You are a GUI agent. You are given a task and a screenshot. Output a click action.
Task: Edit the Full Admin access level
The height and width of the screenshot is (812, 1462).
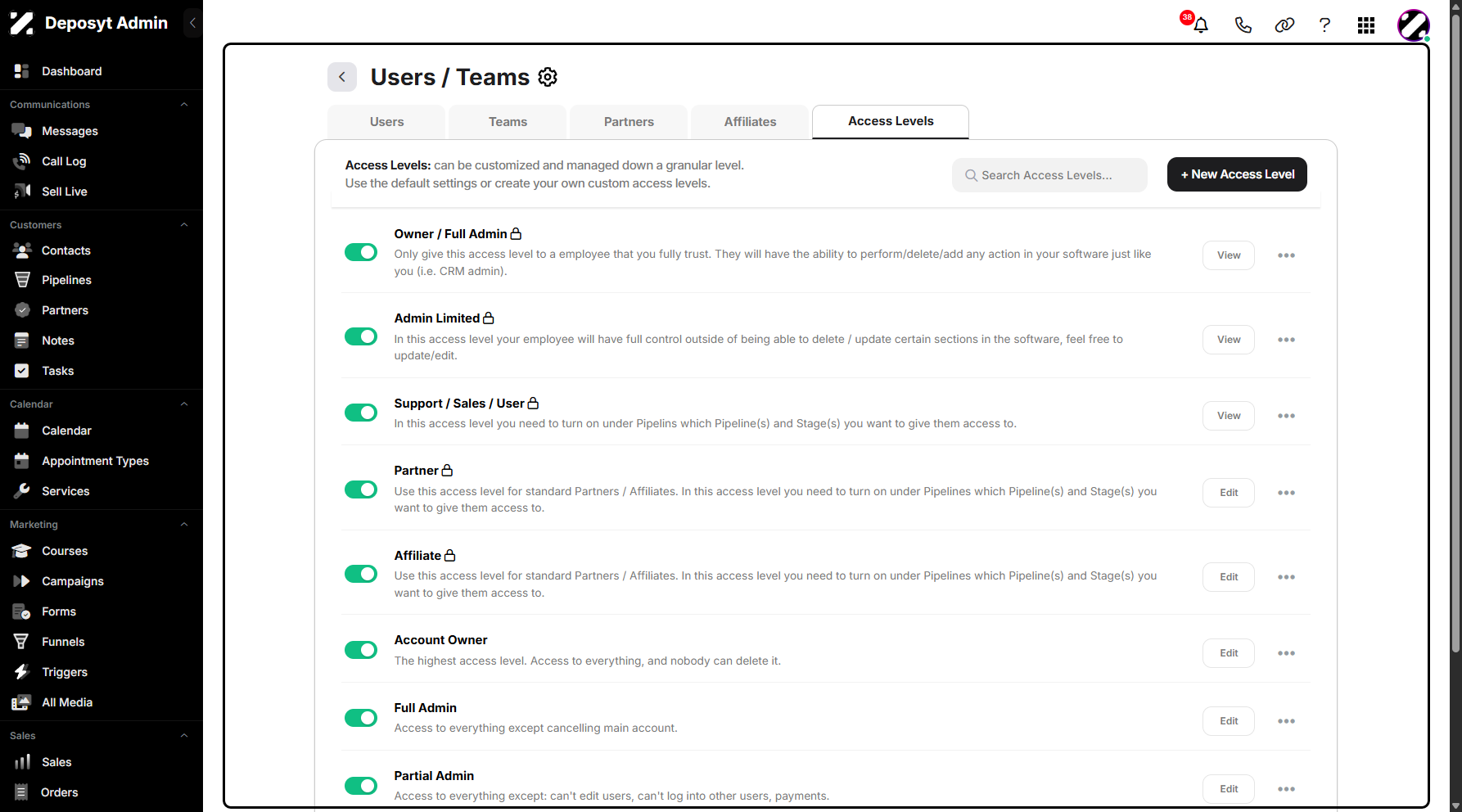[1229, 721]
